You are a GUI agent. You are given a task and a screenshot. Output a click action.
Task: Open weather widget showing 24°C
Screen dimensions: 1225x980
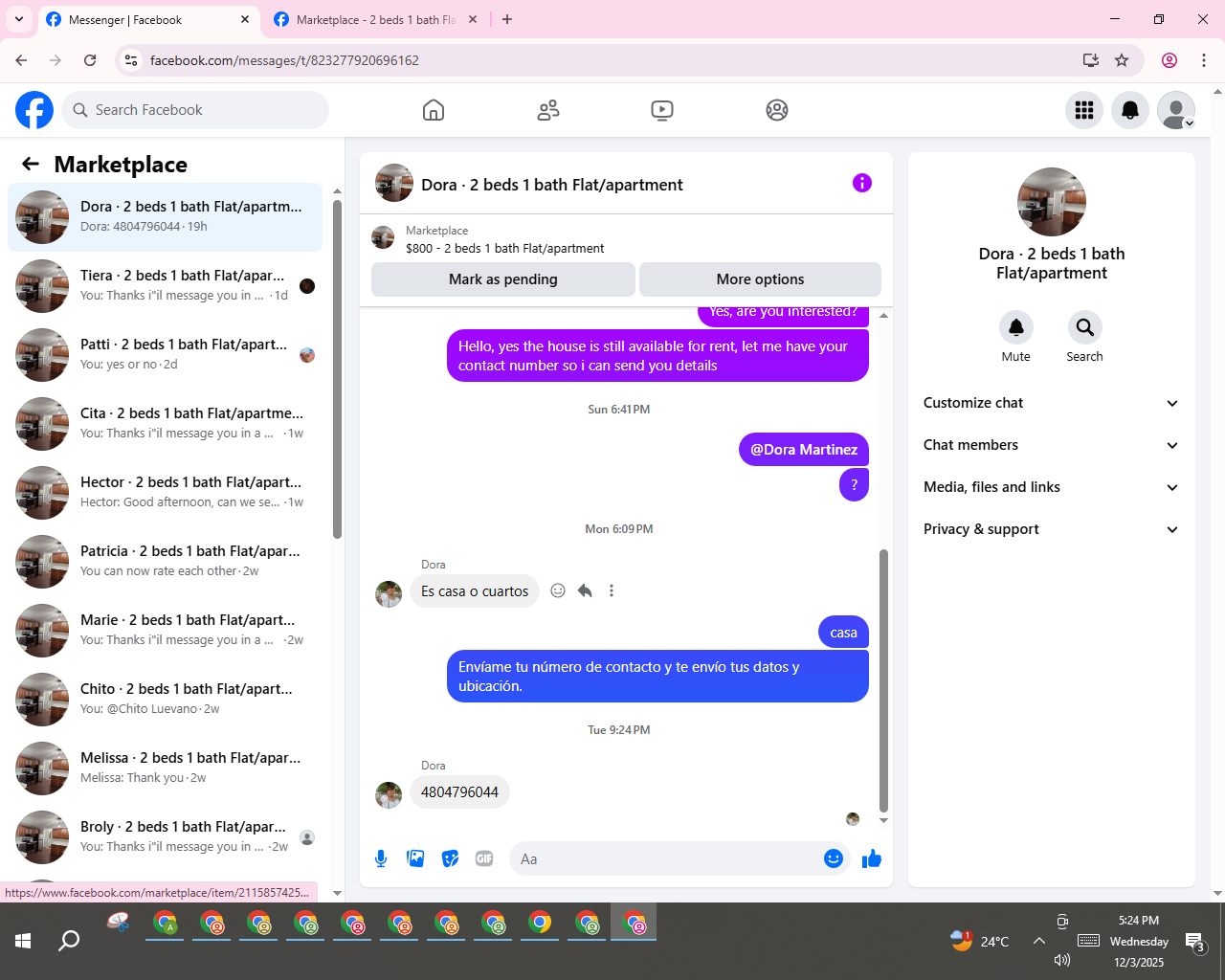[980, 941]
